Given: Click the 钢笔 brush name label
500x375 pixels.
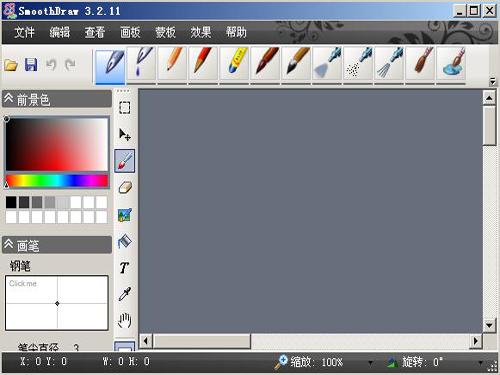Looking at the screenshot, I should coord(20,266).
